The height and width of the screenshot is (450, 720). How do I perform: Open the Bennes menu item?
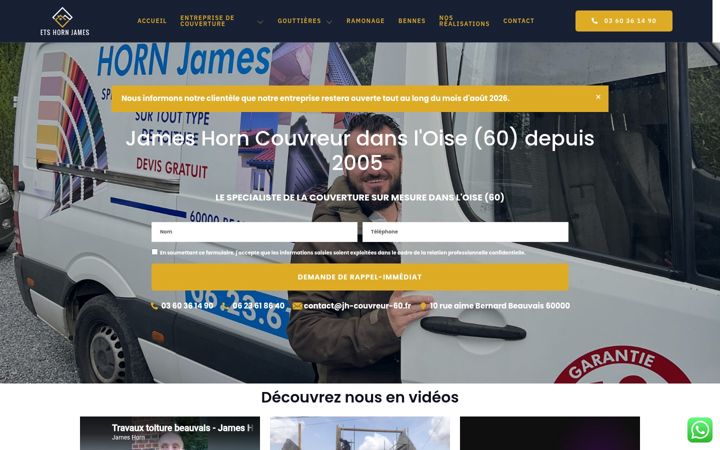412,21
